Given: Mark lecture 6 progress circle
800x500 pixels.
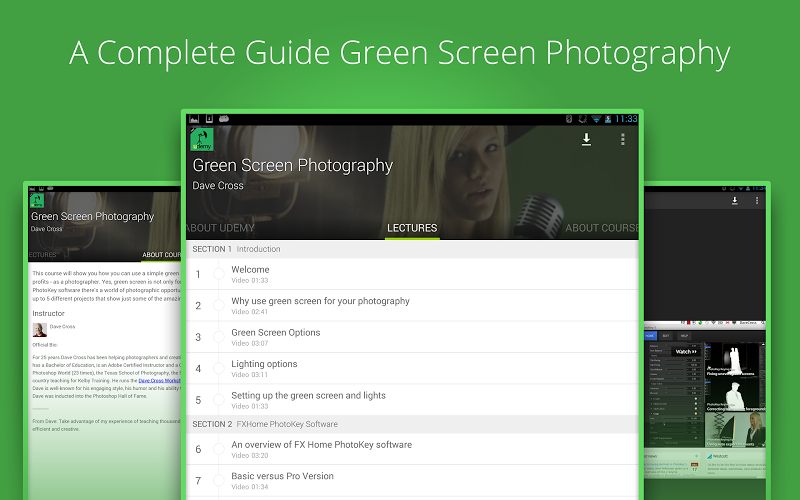Looking at the screenshot, I should click(218, 449).
